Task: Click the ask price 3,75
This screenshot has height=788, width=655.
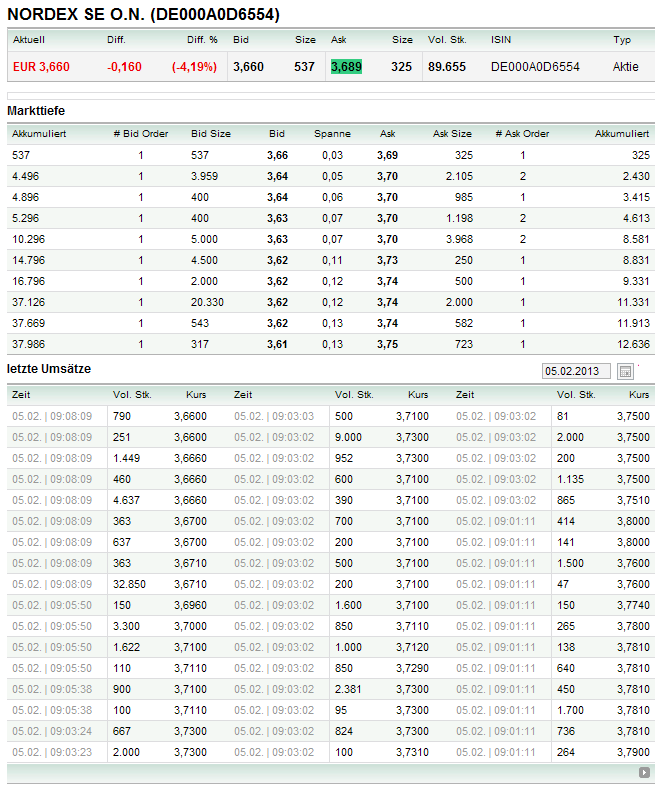Action: click(388, 344)
